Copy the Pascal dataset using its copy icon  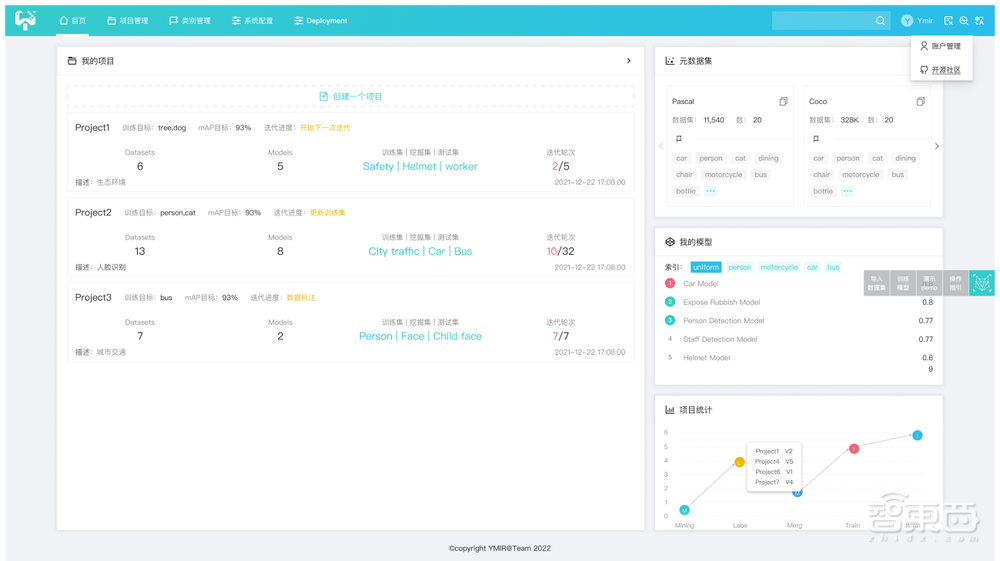pos(784,102)
